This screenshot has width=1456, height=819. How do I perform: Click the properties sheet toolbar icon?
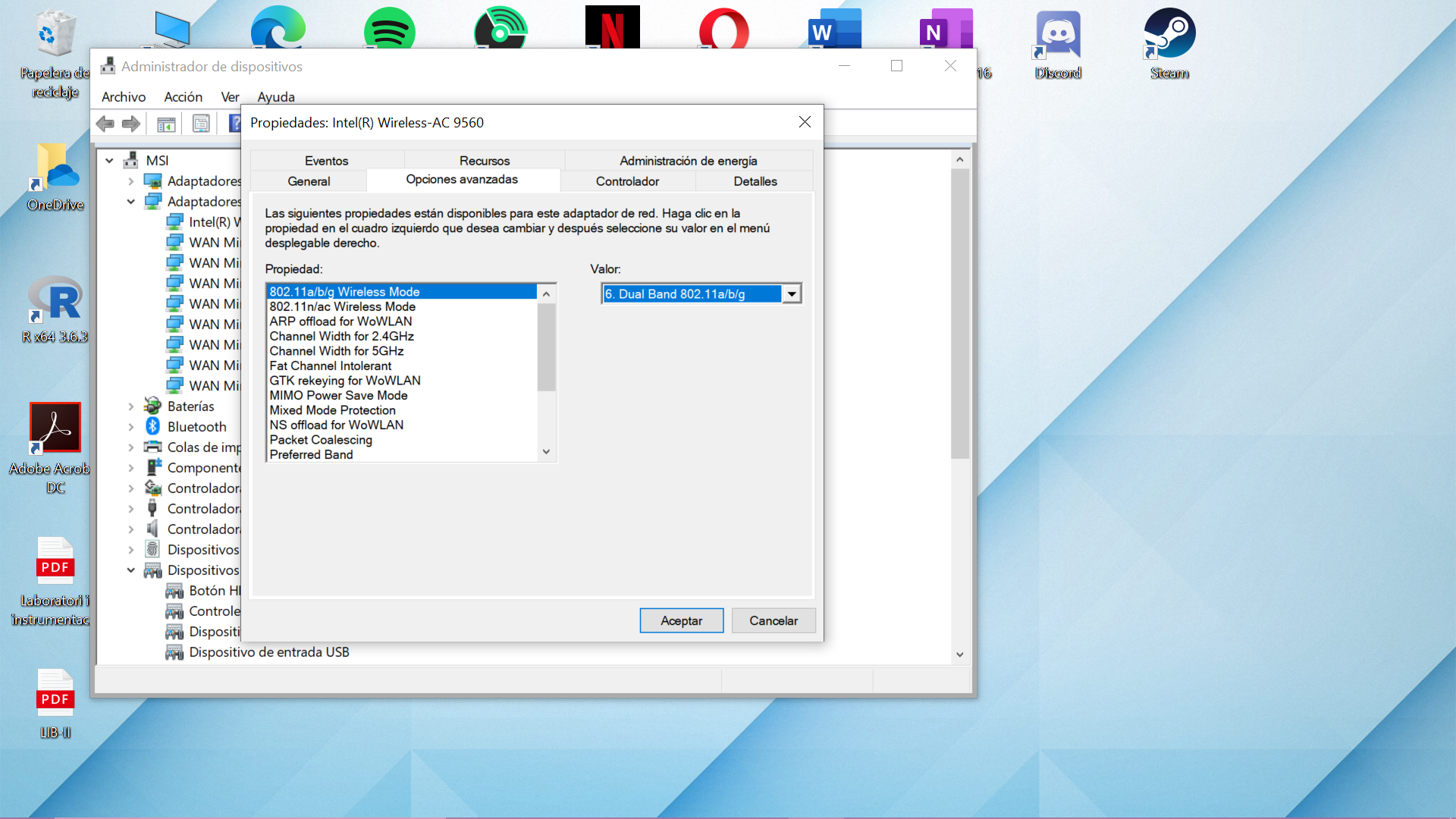coord(201,124)
